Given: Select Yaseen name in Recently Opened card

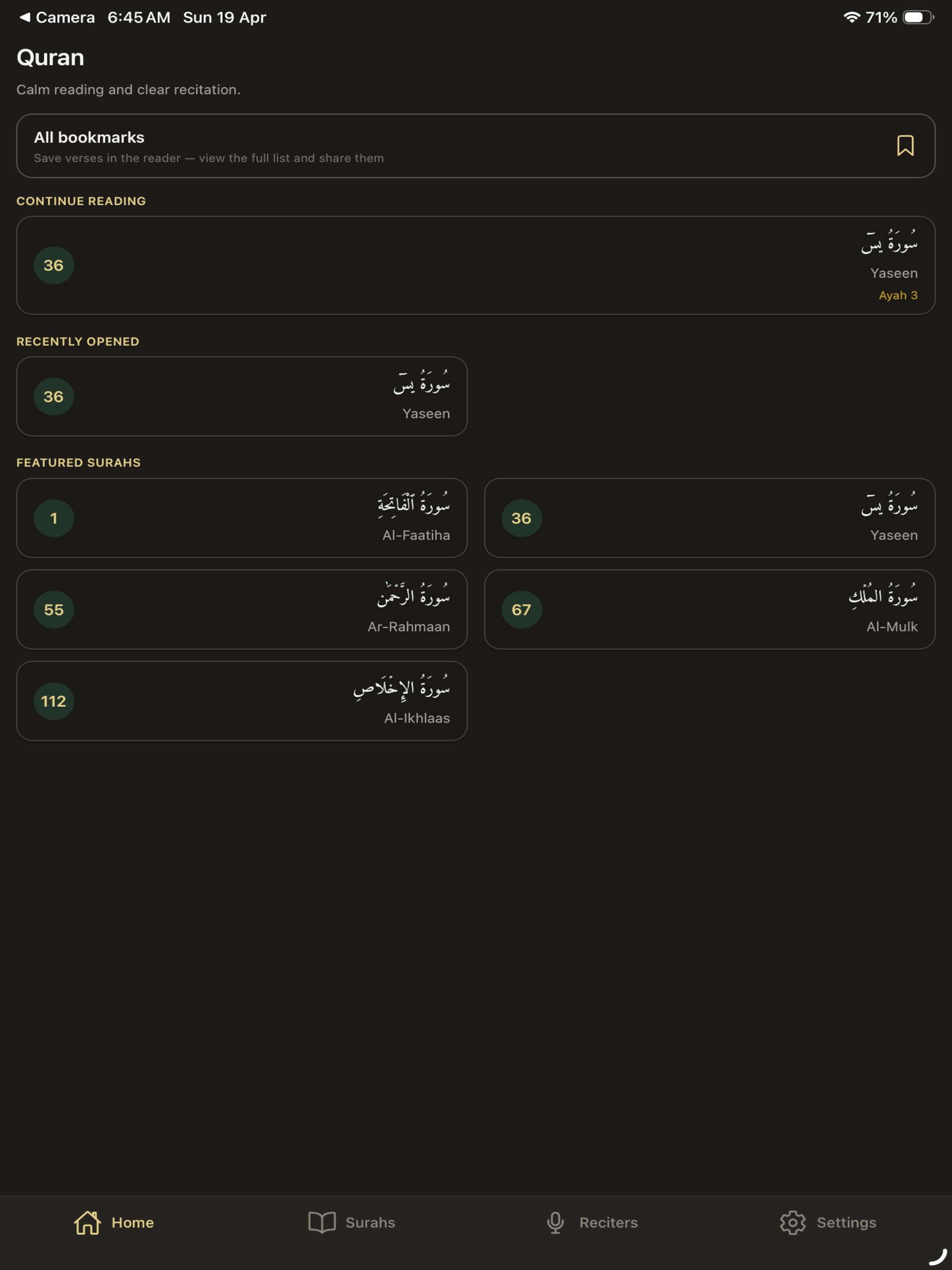Looking at the screenshot, I should [426, 413].
